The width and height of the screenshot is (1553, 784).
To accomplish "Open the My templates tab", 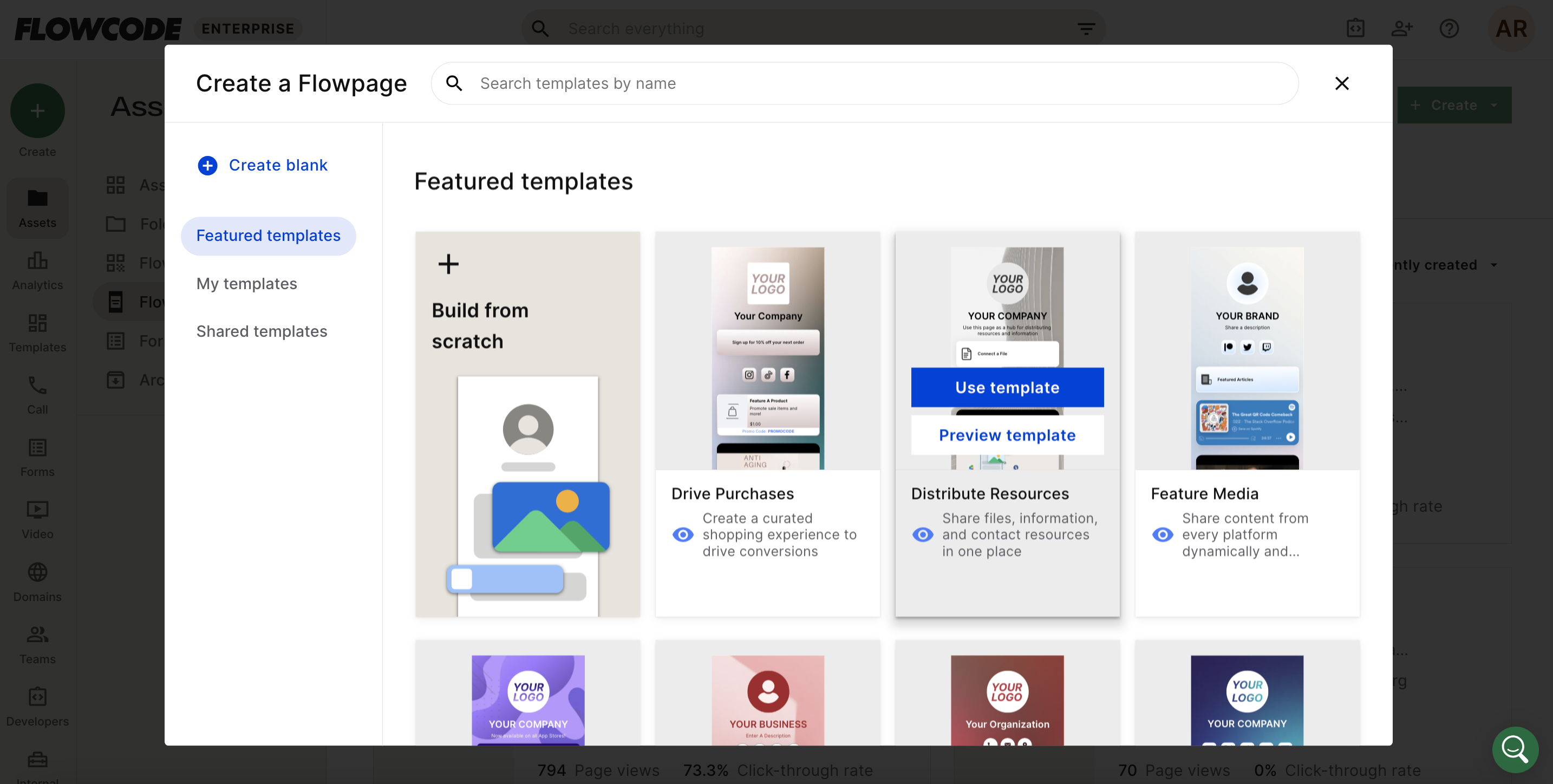I will [x=246, y=283].
